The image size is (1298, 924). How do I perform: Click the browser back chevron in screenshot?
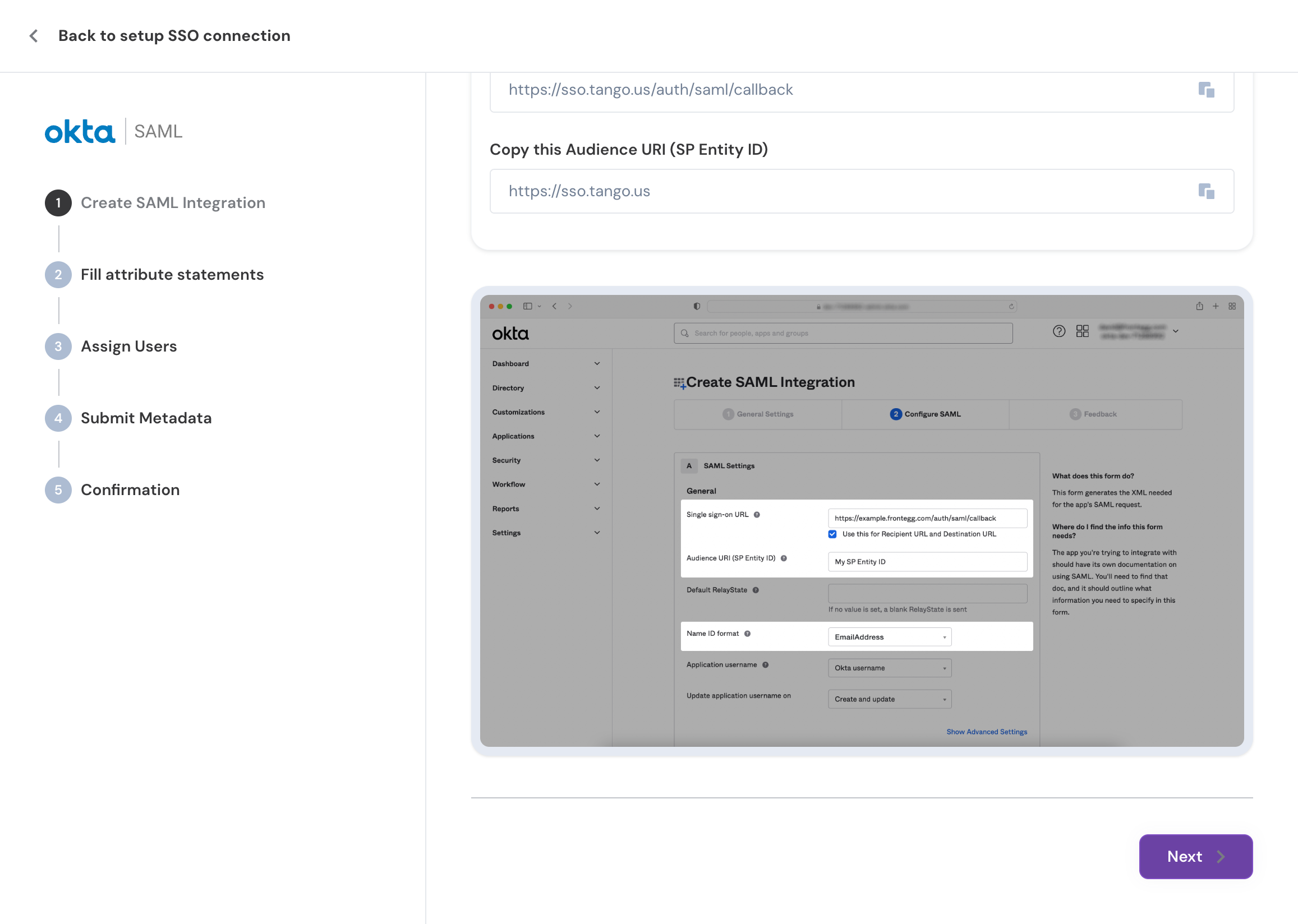click(x=554, y=306)
